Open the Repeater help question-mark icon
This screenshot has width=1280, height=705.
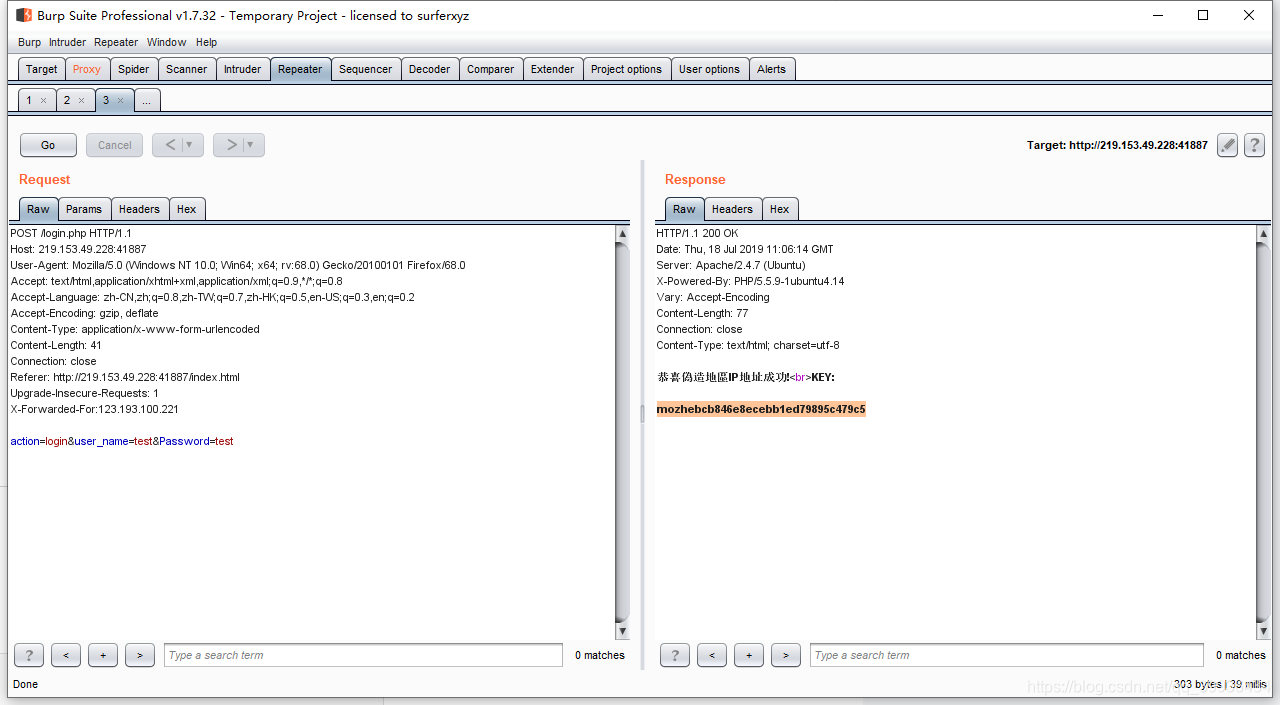[1254, 145]
